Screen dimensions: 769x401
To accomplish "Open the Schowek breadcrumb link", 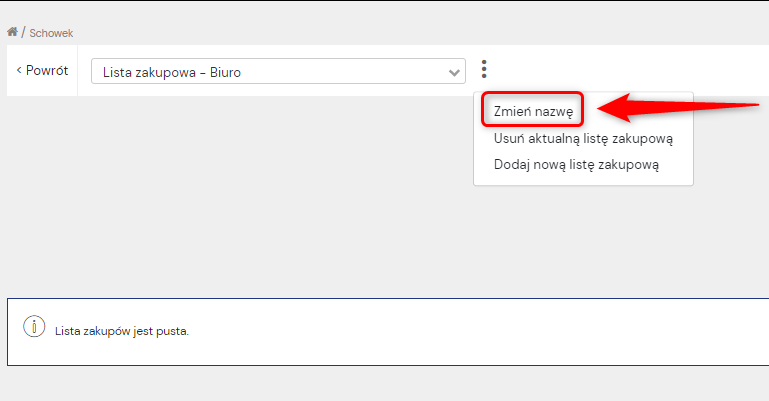I will [x=51, y=33].
